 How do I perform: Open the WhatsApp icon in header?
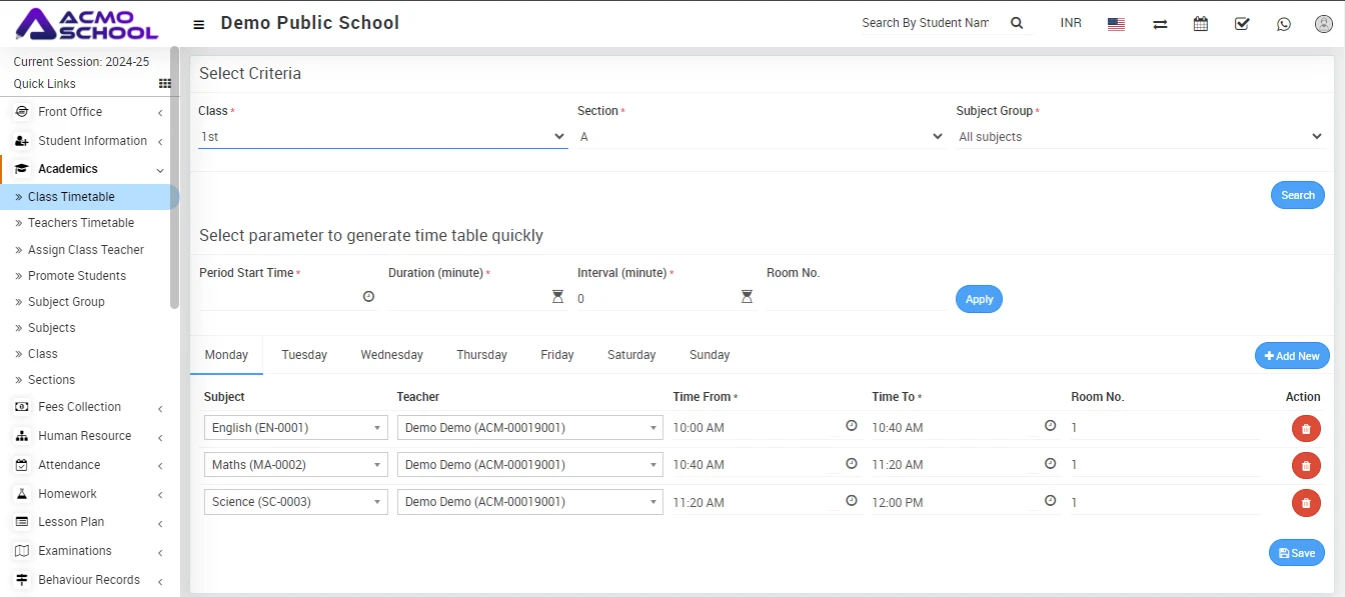[1283, 24]
